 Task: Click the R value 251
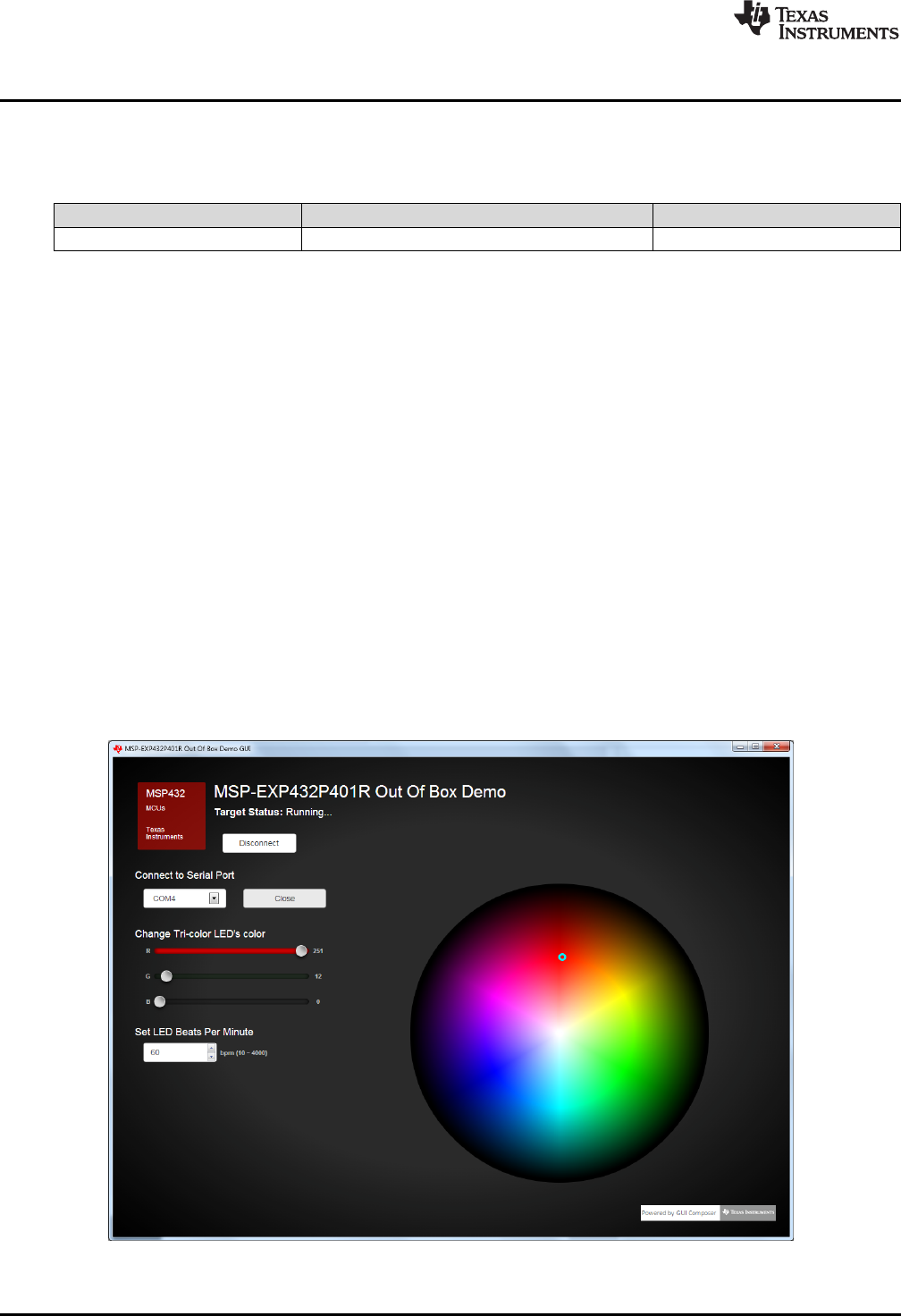pos(318,951)
